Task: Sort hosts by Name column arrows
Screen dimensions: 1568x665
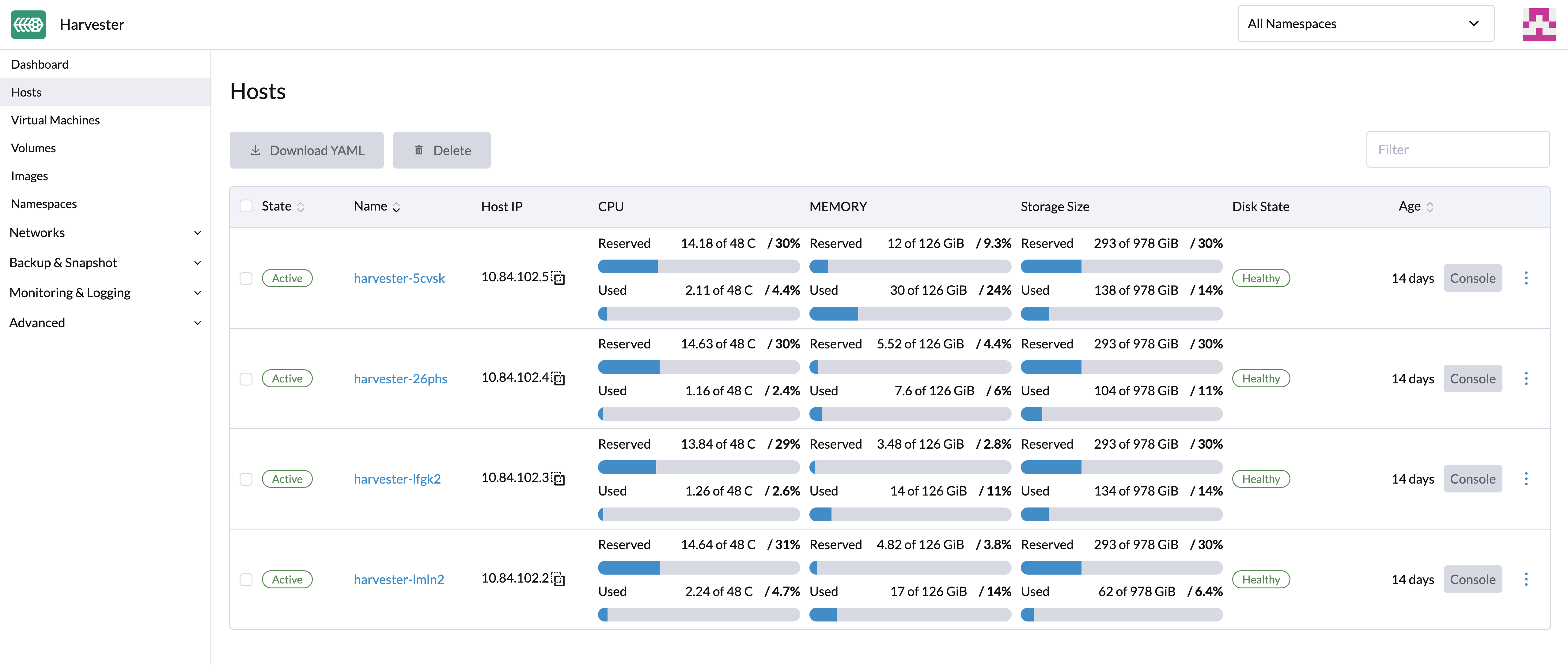Action: click(x=396, y=207)
